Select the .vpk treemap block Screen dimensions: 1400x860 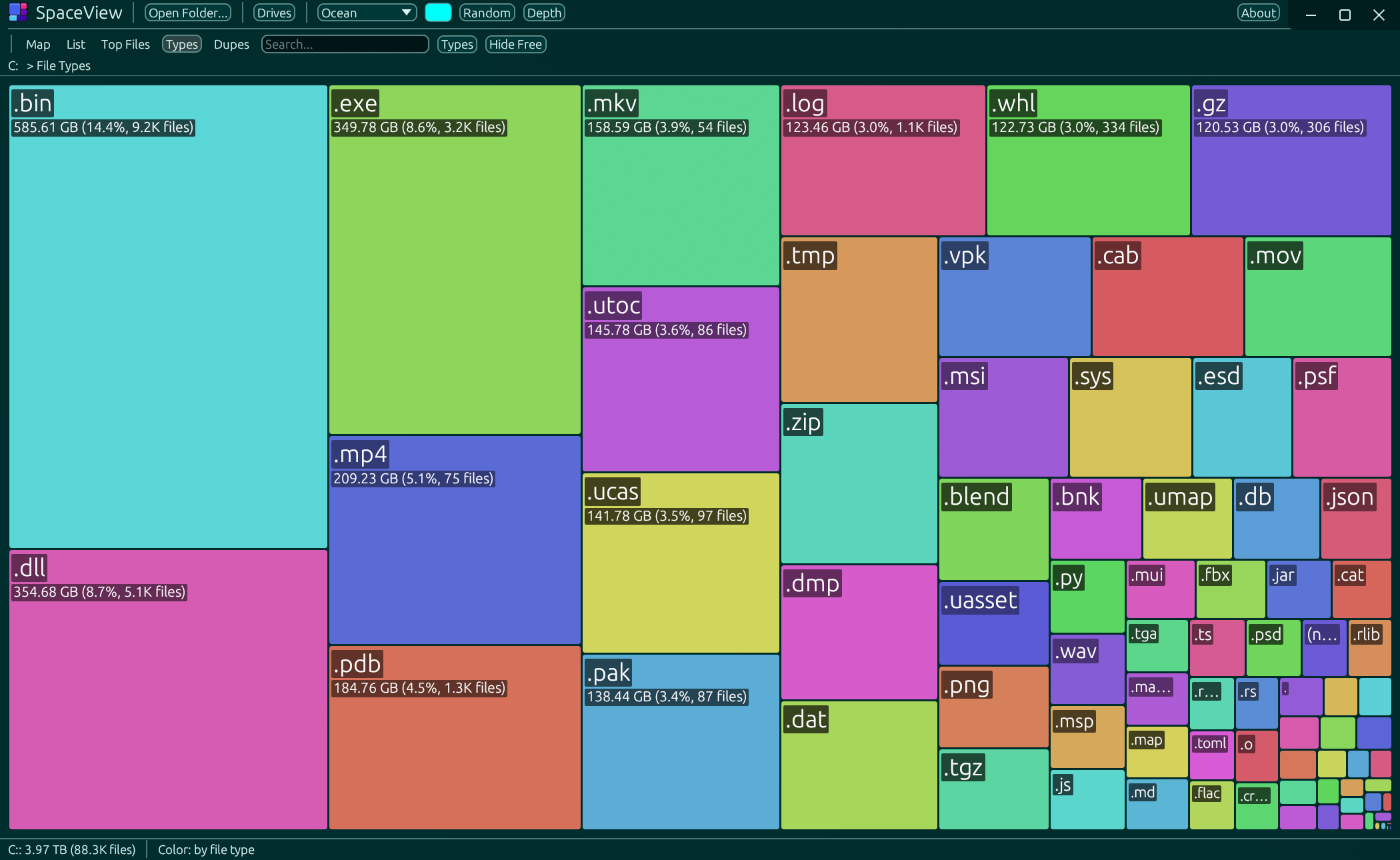pos(1015,297)
